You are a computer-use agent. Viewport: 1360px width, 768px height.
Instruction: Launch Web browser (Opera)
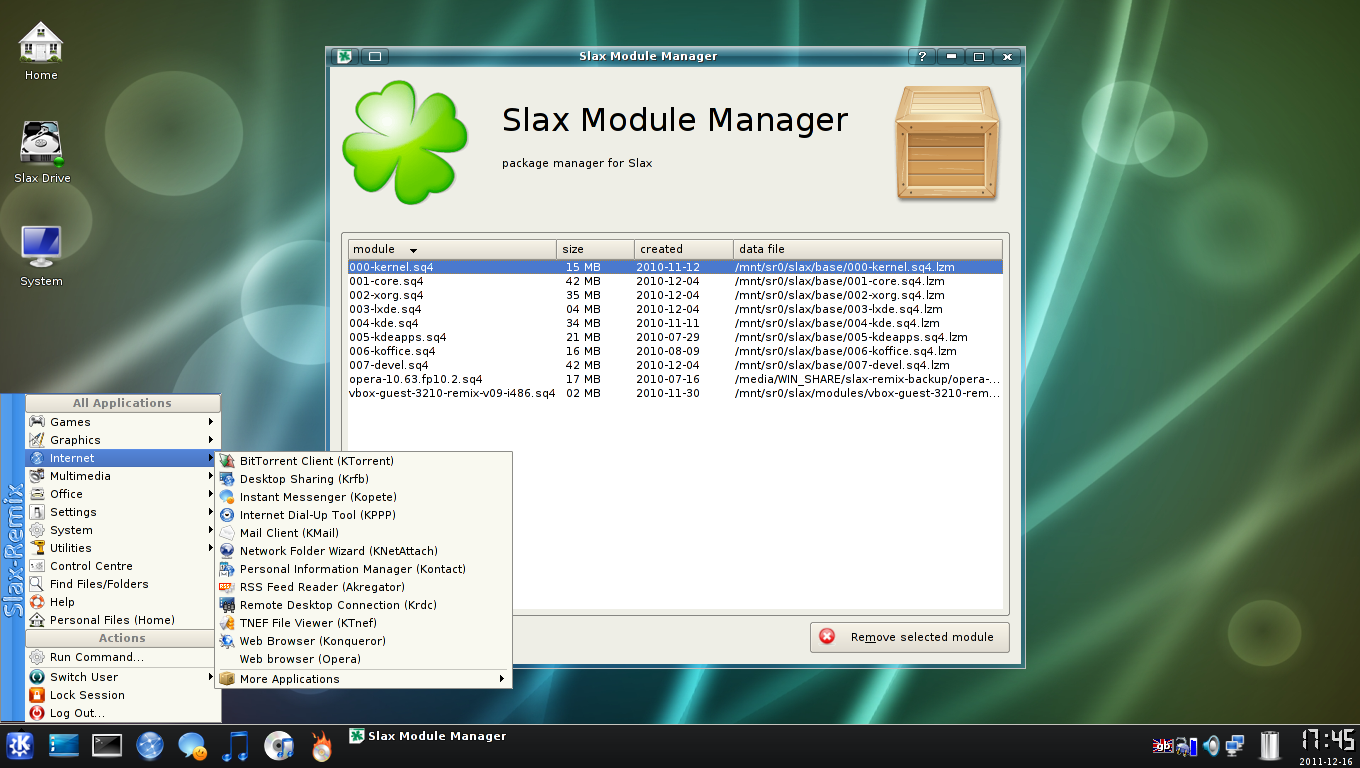(364, 659)
